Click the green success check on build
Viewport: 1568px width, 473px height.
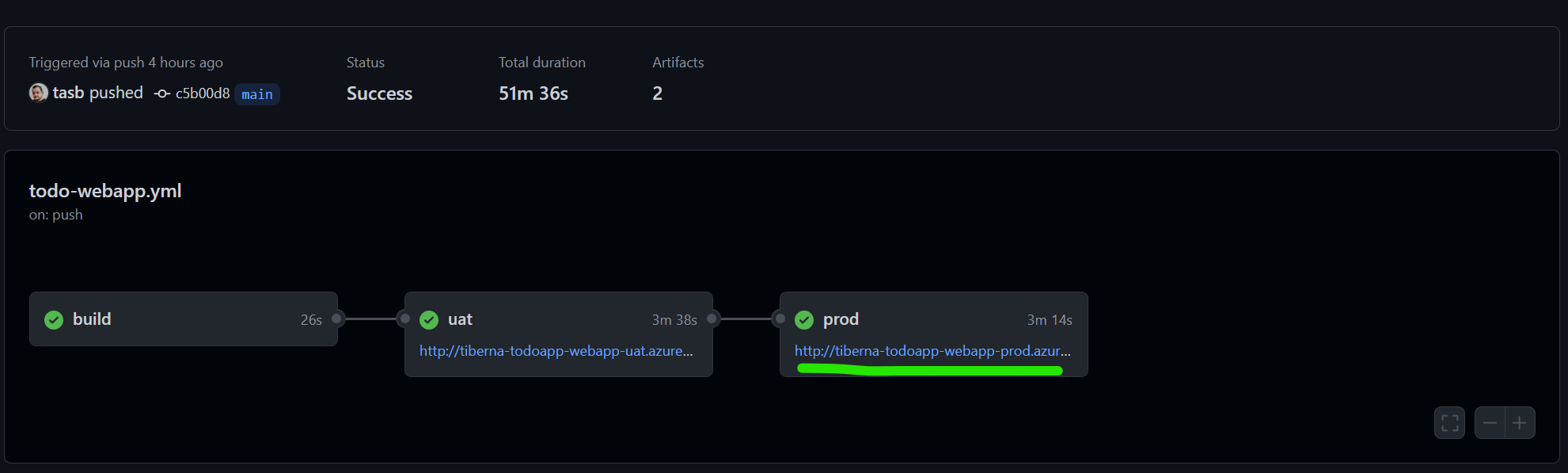pyautogui.click(x=54, y=319)
